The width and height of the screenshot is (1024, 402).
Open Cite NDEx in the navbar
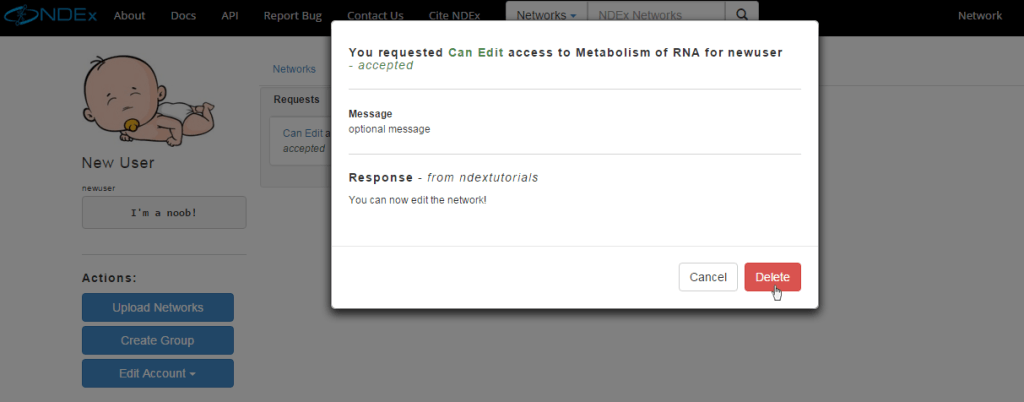[454, 16]
